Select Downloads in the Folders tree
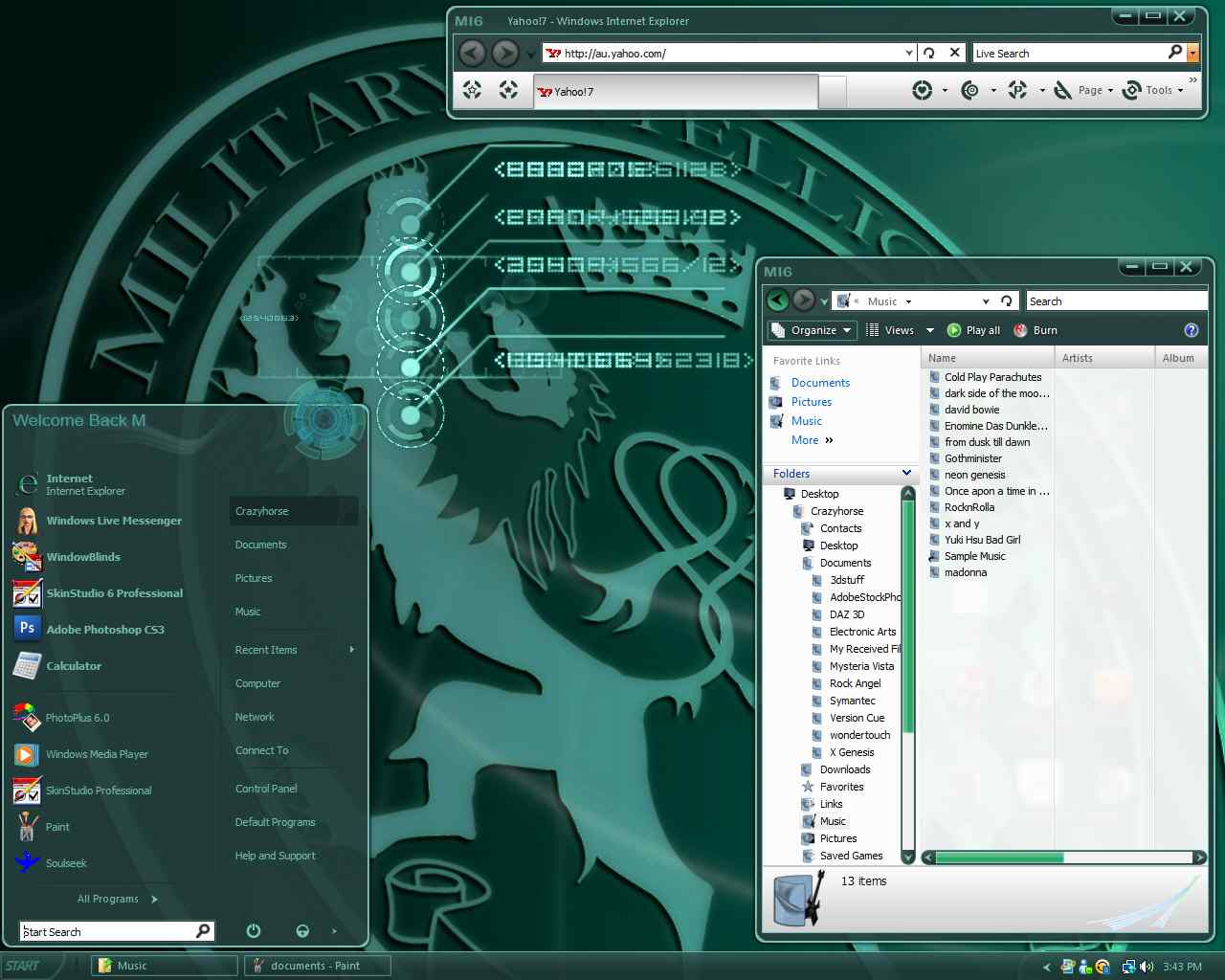Image resolution: width=1225 pixels, height=980 pixels. (x=844, y=769)
